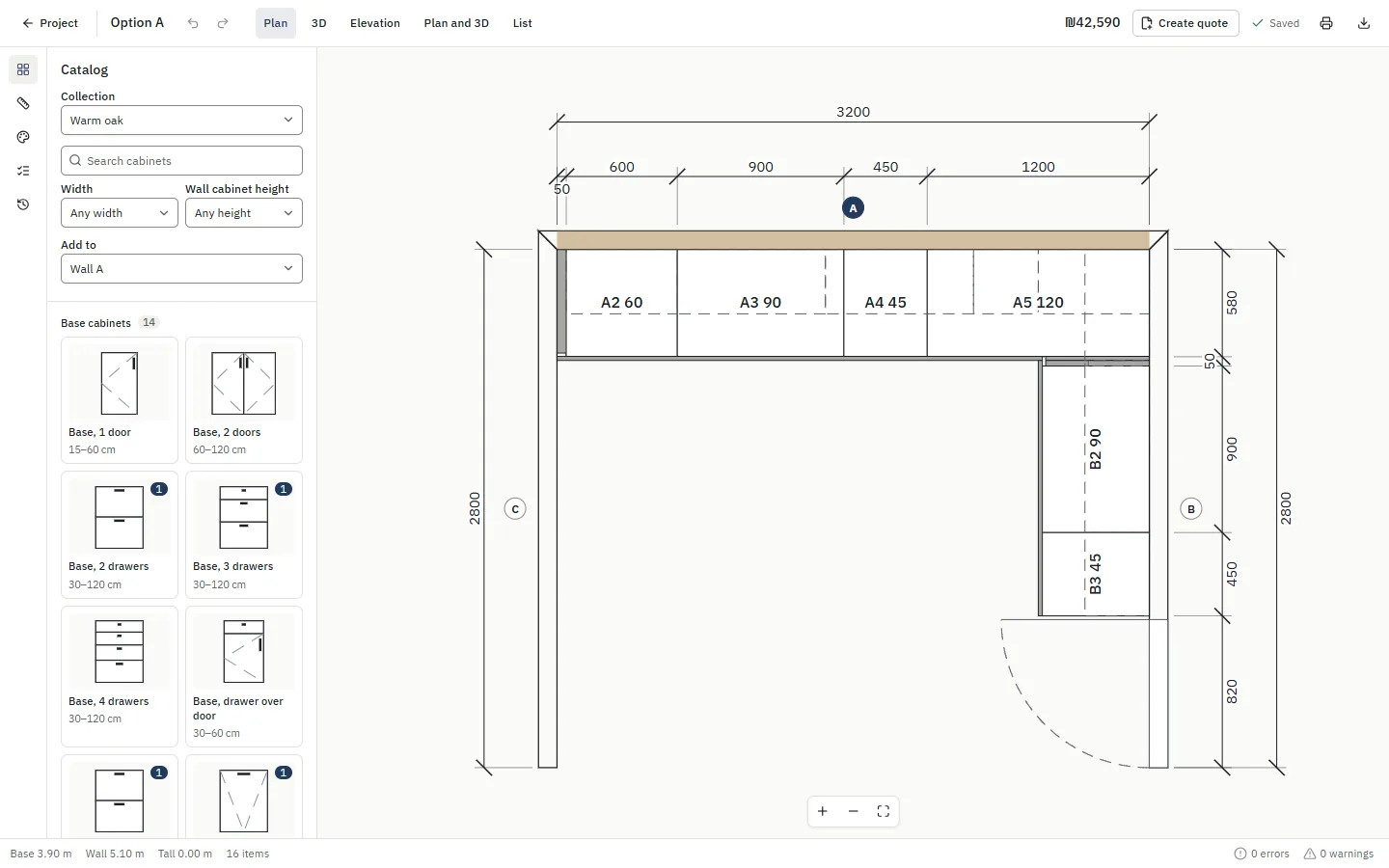Viewport: 1389px width, 868px height.
Task: Switch to the Elevation tab
Action: point(375,23)
